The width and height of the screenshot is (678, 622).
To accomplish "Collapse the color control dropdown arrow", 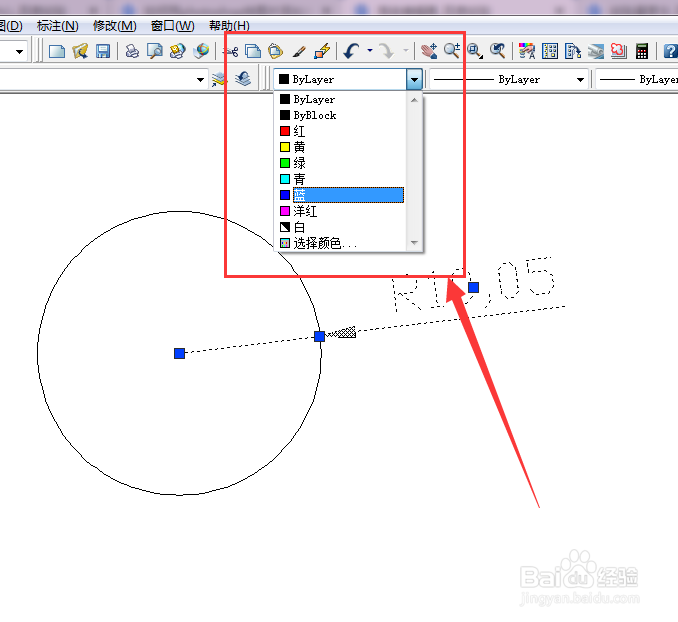I will point(414,80).
